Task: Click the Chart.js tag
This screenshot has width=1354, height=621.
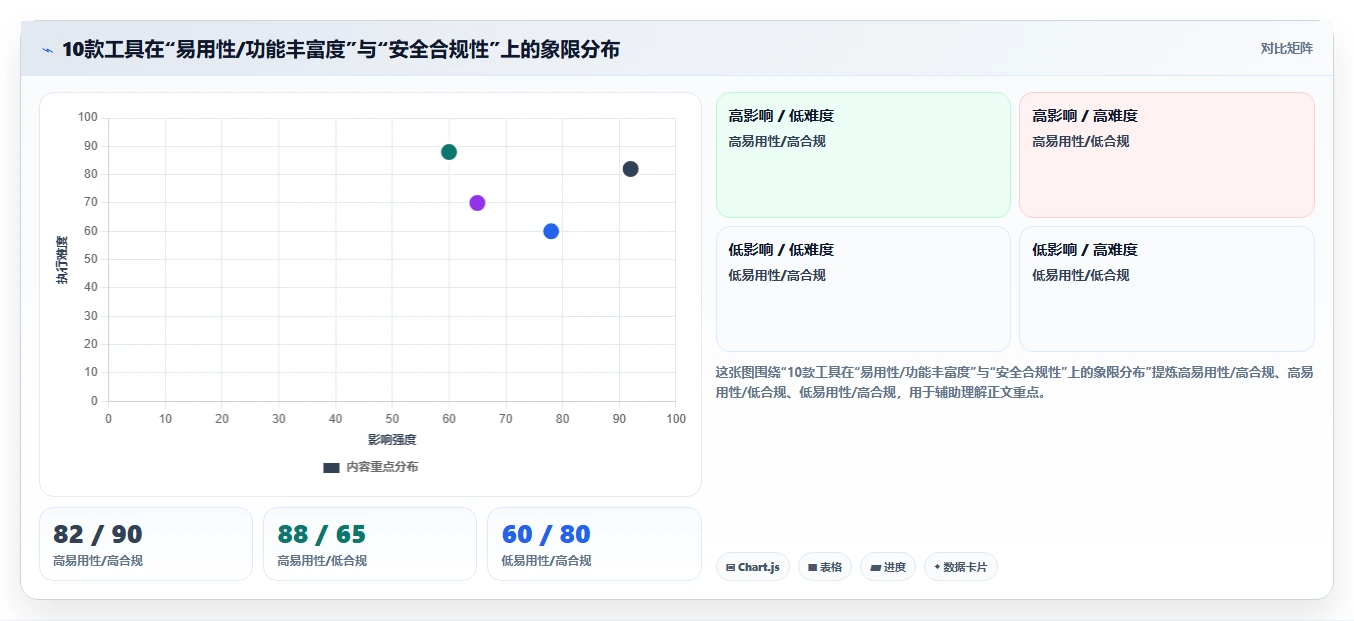Action: tap(753, 567)
